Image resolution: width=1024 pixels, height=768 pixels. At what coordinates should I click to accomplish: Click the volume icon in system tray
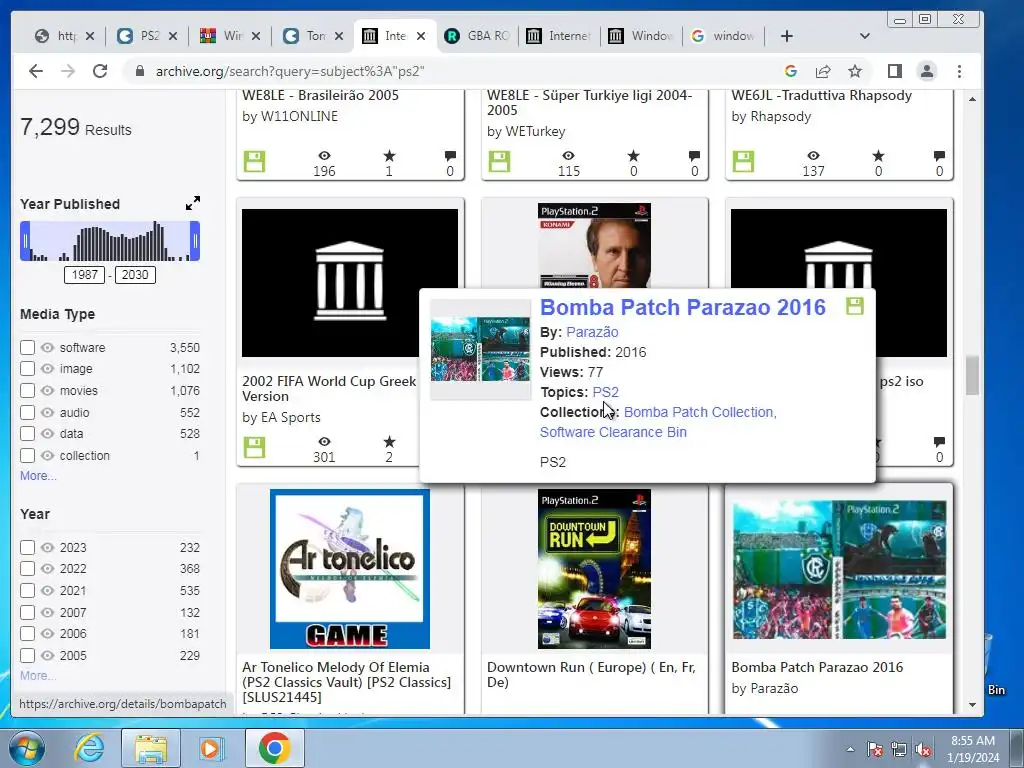pos(923,750)
